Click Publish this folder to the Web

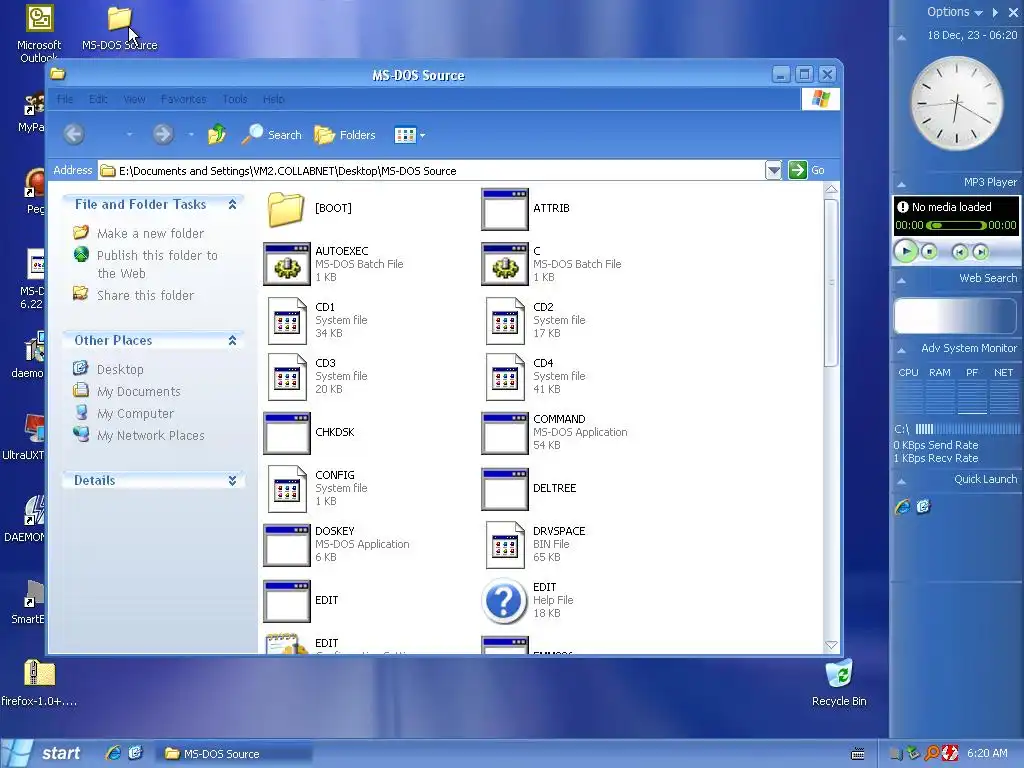click(157, 264)
